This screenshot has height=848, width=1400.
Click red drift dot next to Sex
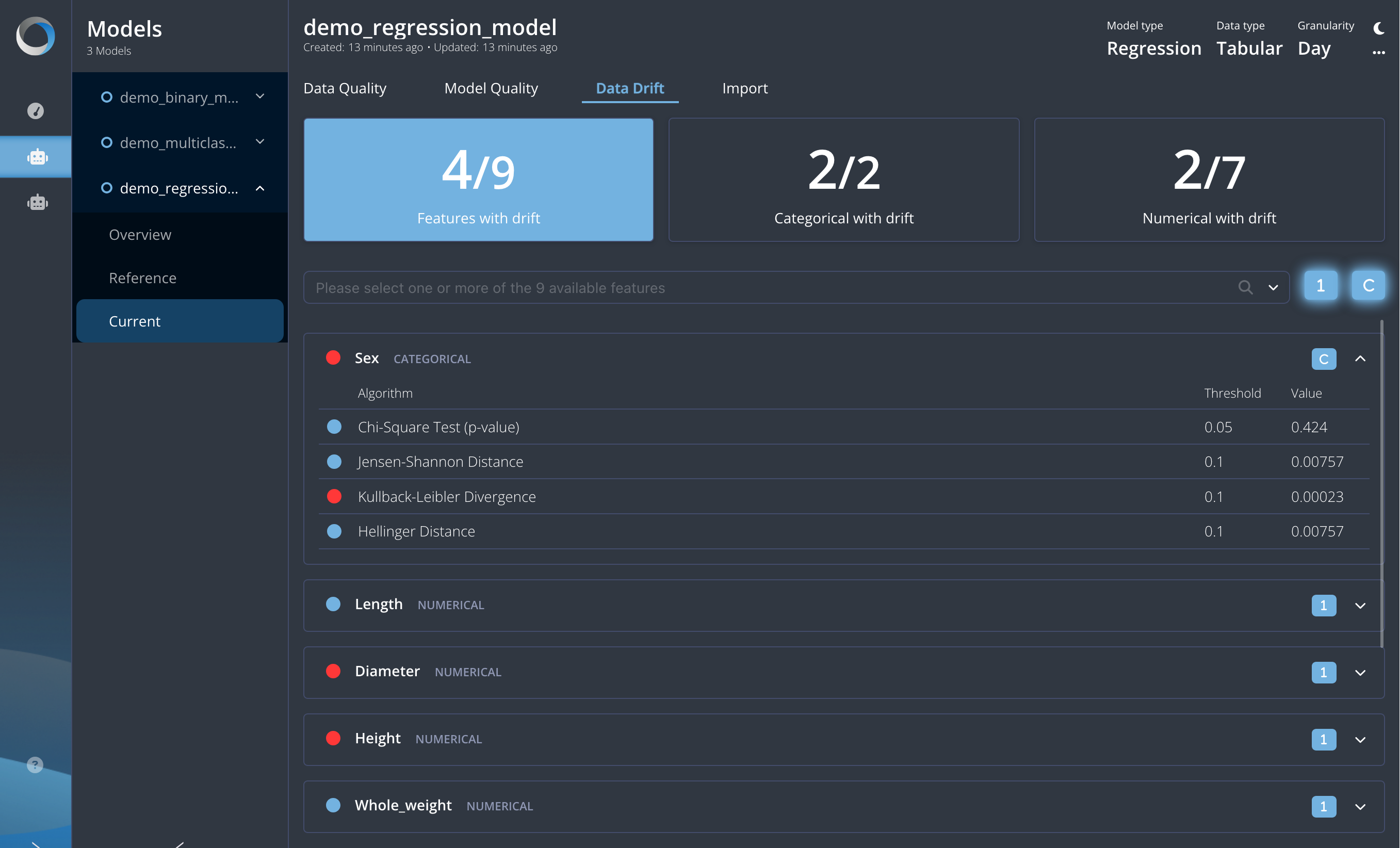coord(334,358)
